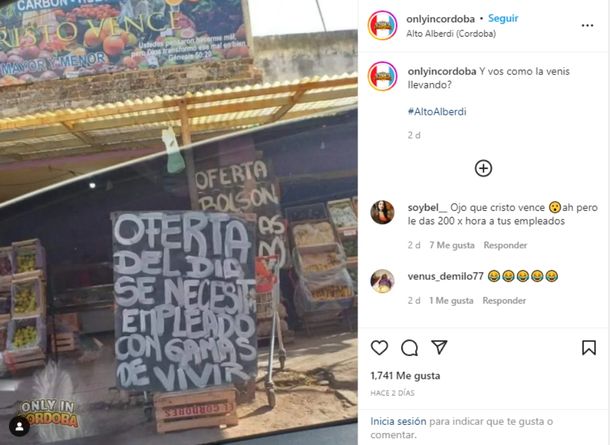Click the market photo in the post
Image resolution: width=610 pixels, height=445 pixels.
tap(179, 222)
